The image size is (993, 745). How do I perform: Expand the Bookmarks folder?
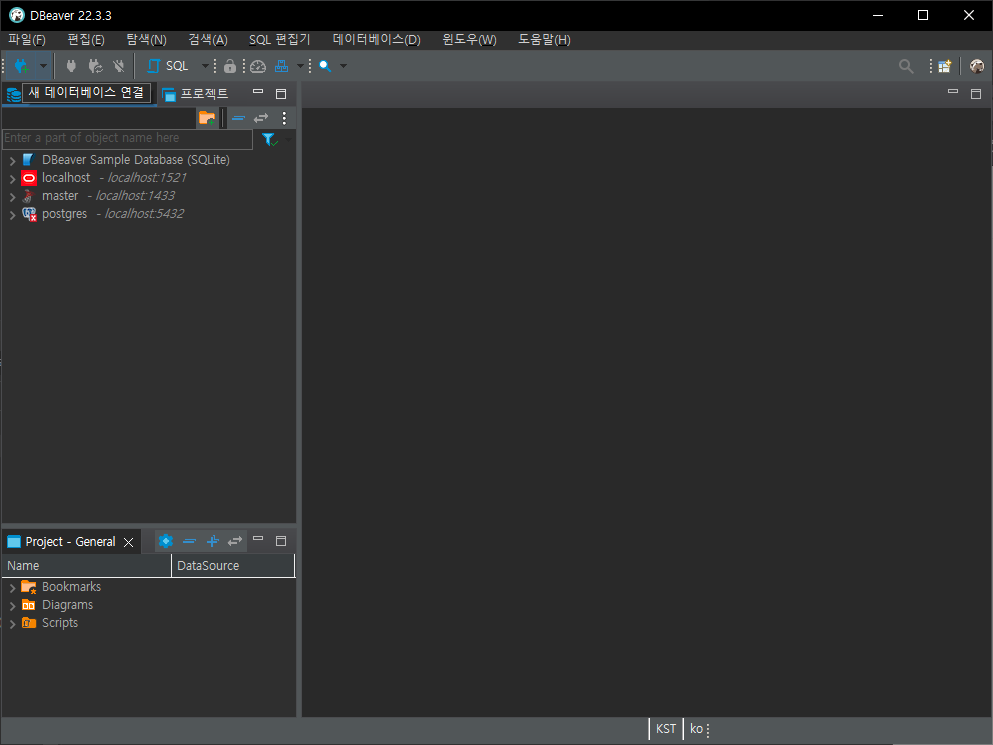point(12,588)
